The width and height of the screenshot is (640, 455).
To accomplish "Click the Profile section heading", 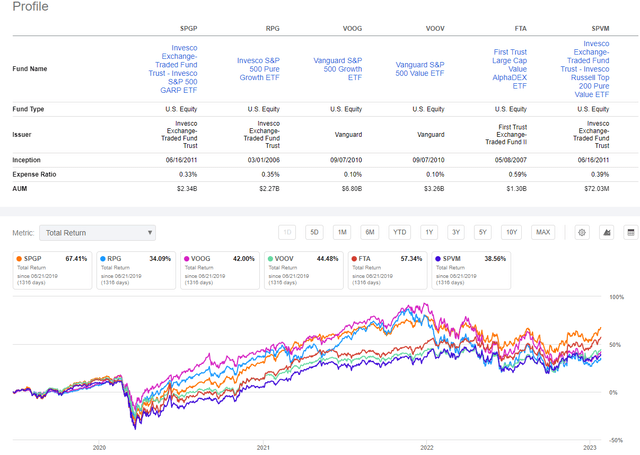I will click(x=31, y=7).
